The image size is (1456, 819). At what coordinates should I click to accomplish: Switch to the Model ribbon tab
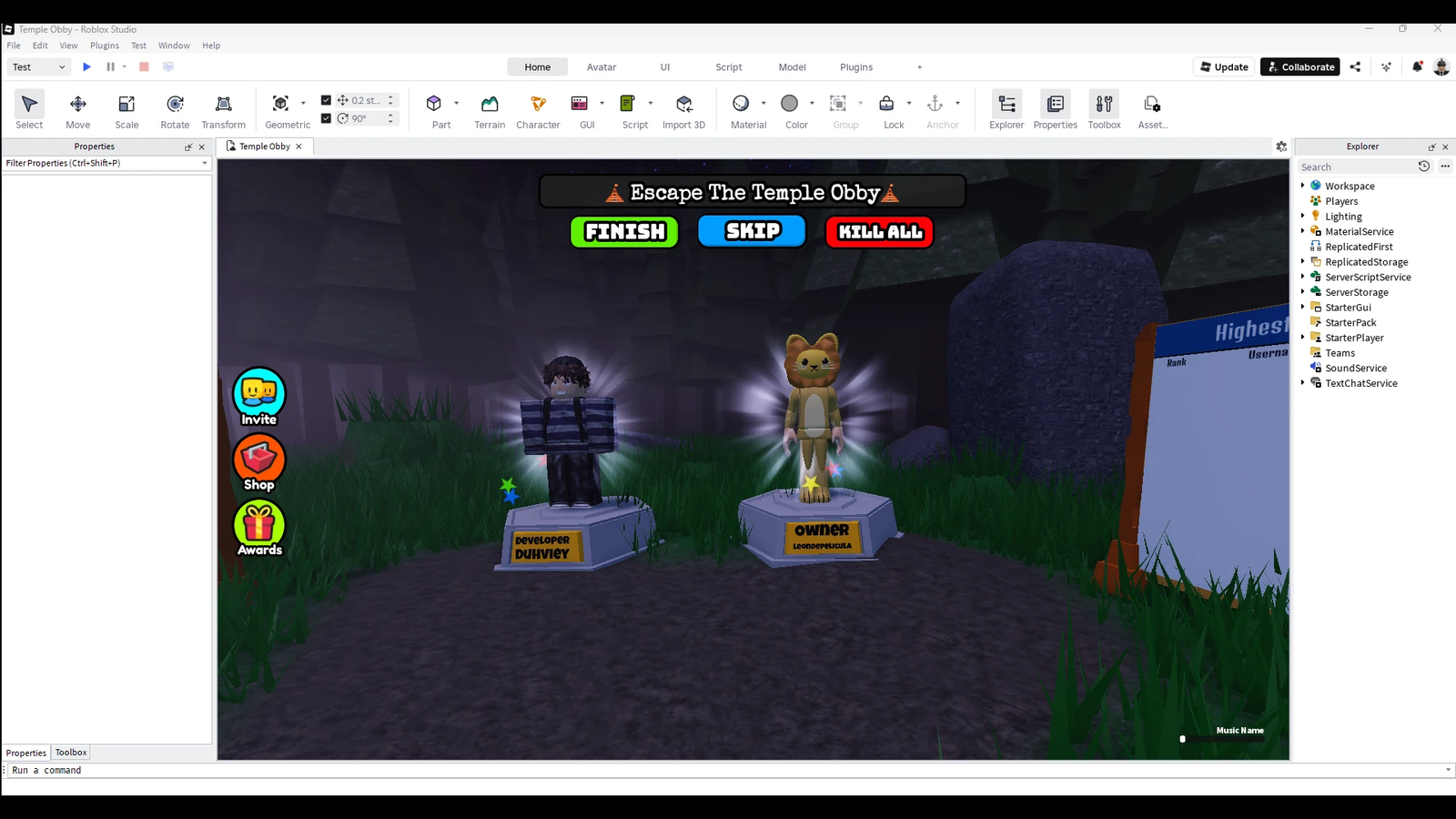[793, 67]
